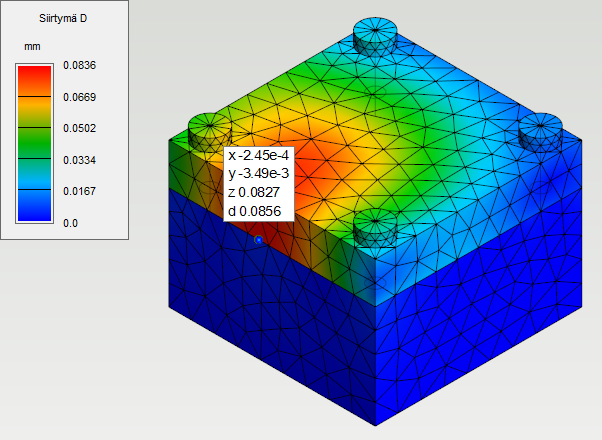Click the left cylinder above the tooltip

(209, 129)
